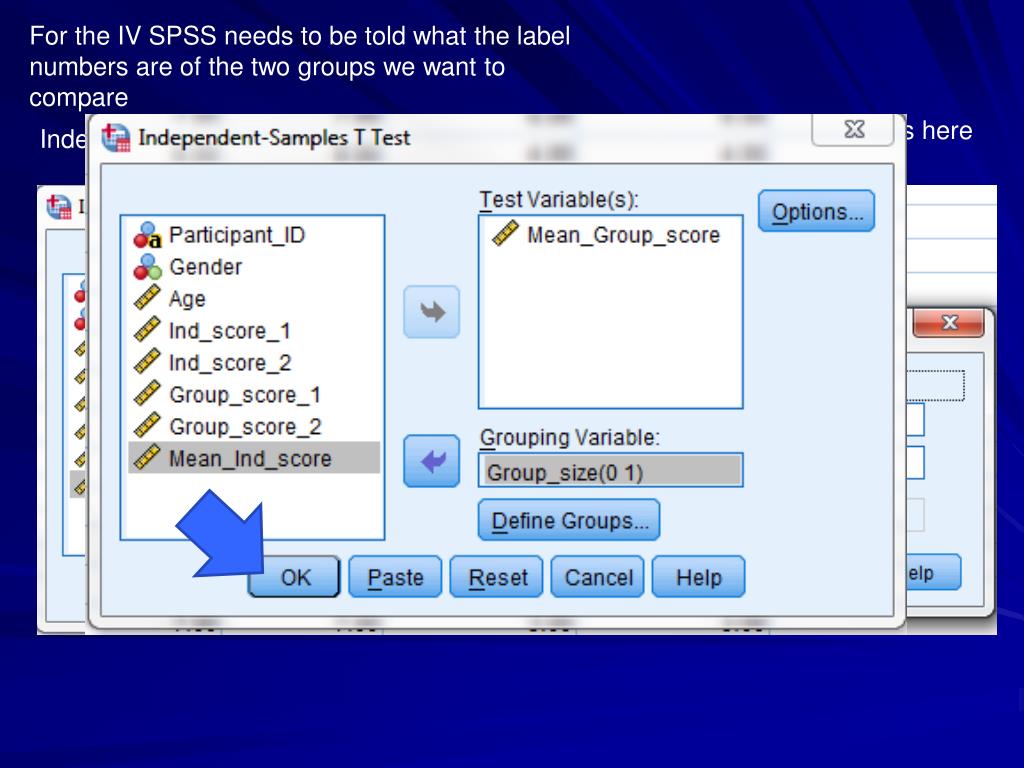The height and width of the screenshot is (768, 1024).
Task: Click the ruler icon beside Group_score_2
Action: click(x=147, y=426)
